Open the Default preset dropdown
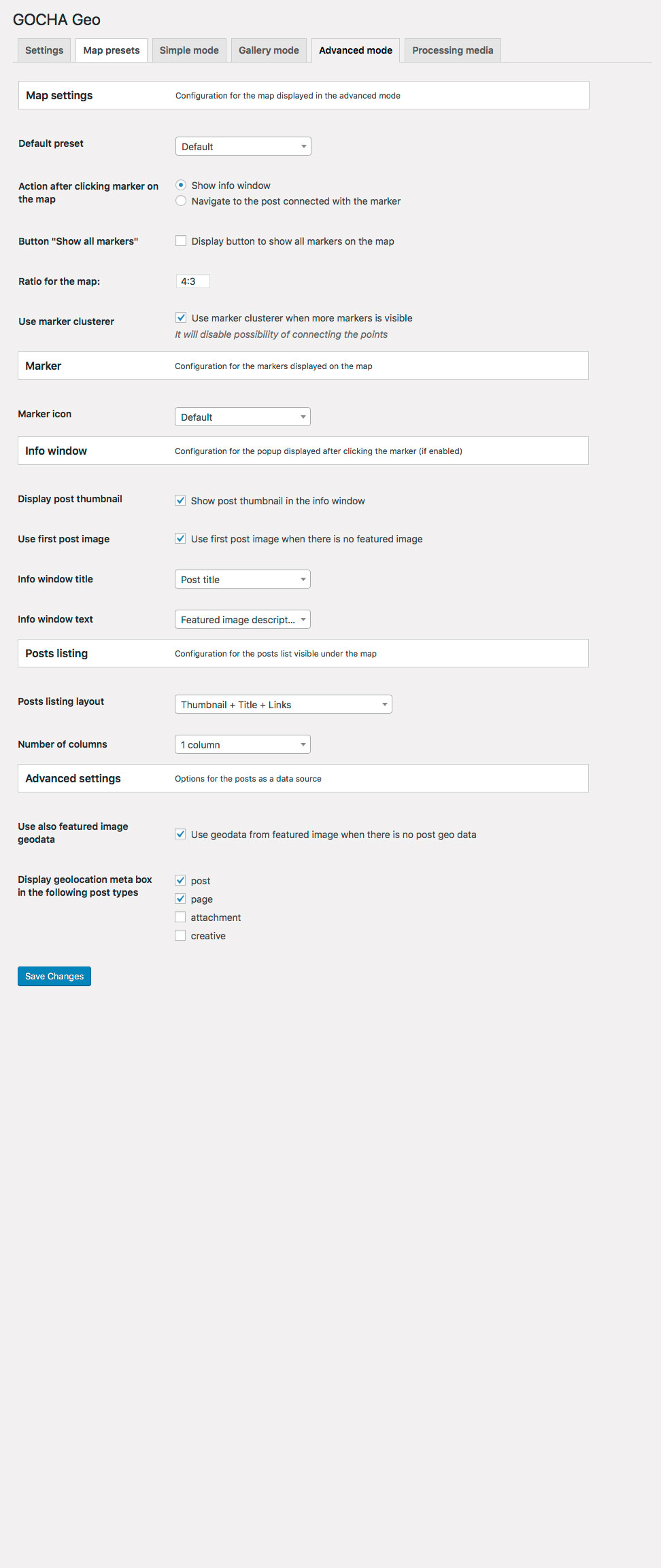The height and width of the screenshot is (1568, 661). click(243, 147)
